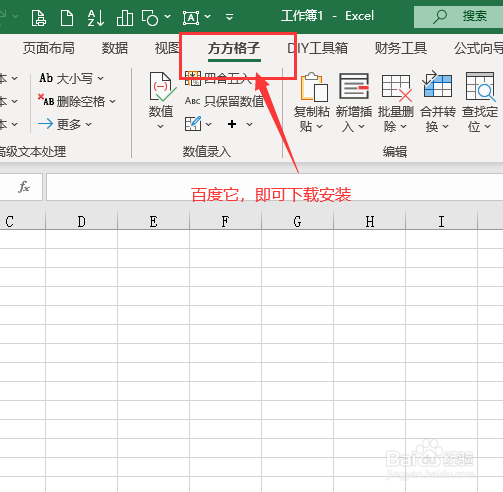This screenshot has height=492, width=503.
Task: Click the pencil edit-cell icon
Action: point(193,124)
